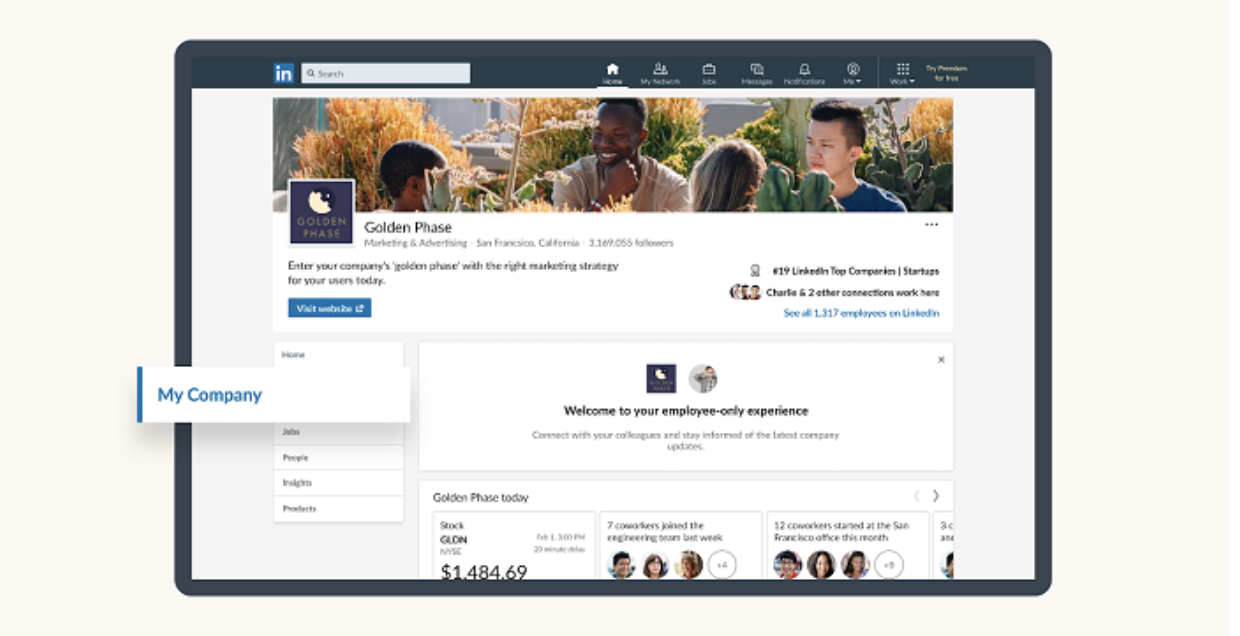The image size is (1240, 636).
Task: Open the Notifications bell icon
Action: point(805,74)
